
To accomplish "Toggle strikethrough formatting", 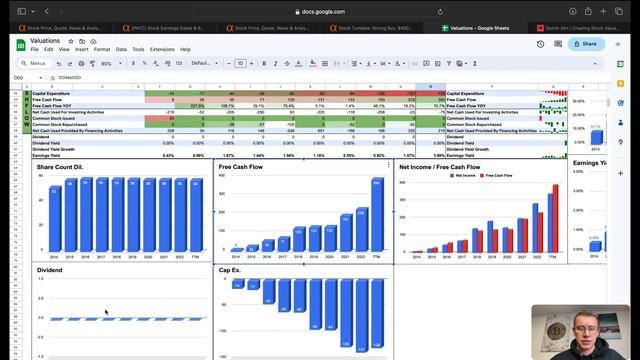I will pos(287,64).
